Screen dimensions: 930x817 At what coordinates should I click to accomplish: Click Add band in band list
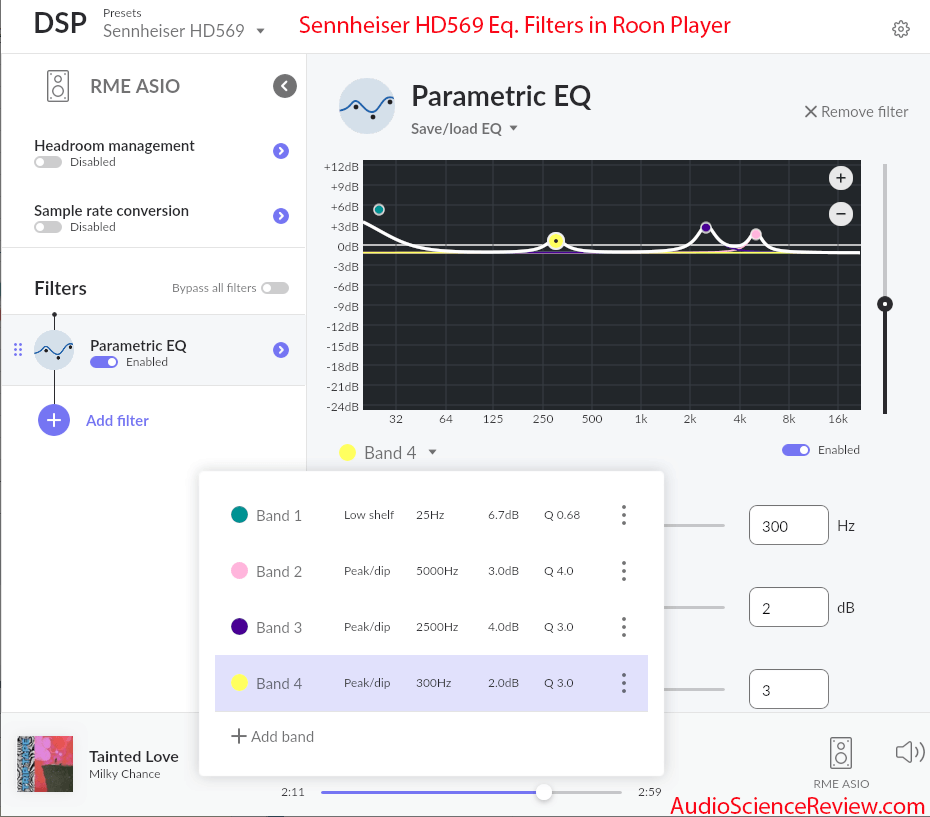point(273,736)
